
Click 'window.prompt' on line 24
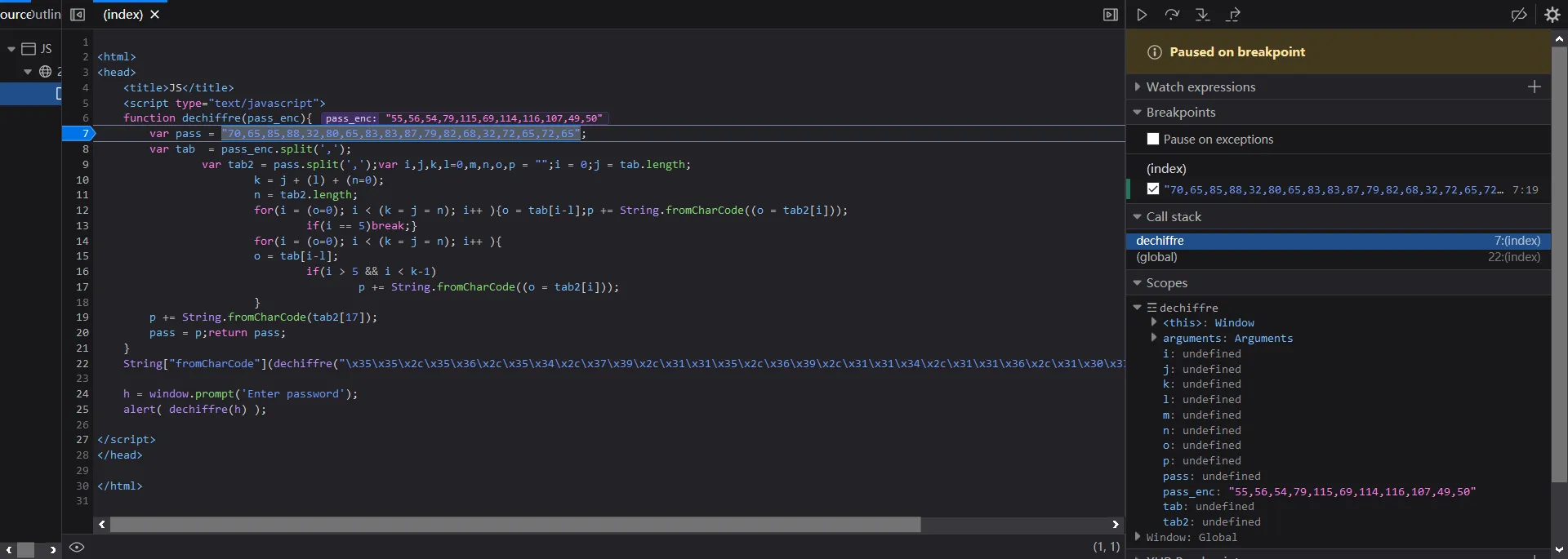194,393
